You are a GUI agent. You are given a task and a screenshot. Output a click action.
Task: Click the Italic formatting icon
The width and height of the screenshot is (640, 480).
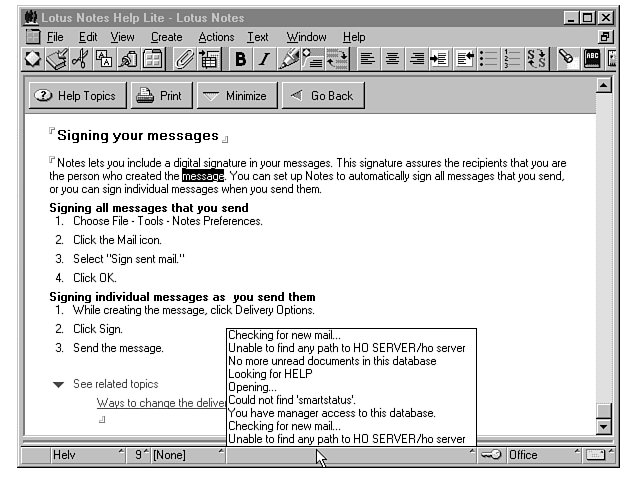(264, 59)
